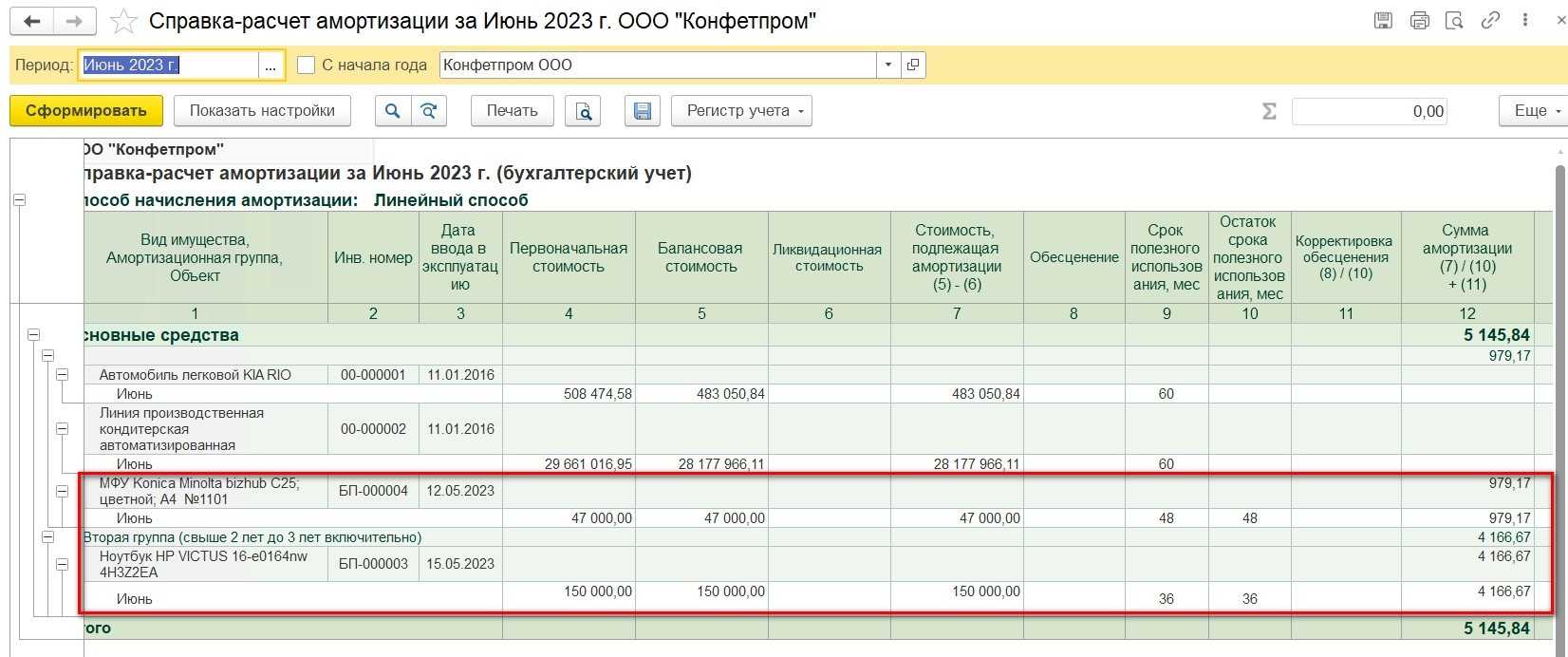Click 'Показать настройки' button
1568x657 pixels.
click(x=262, y=111)
